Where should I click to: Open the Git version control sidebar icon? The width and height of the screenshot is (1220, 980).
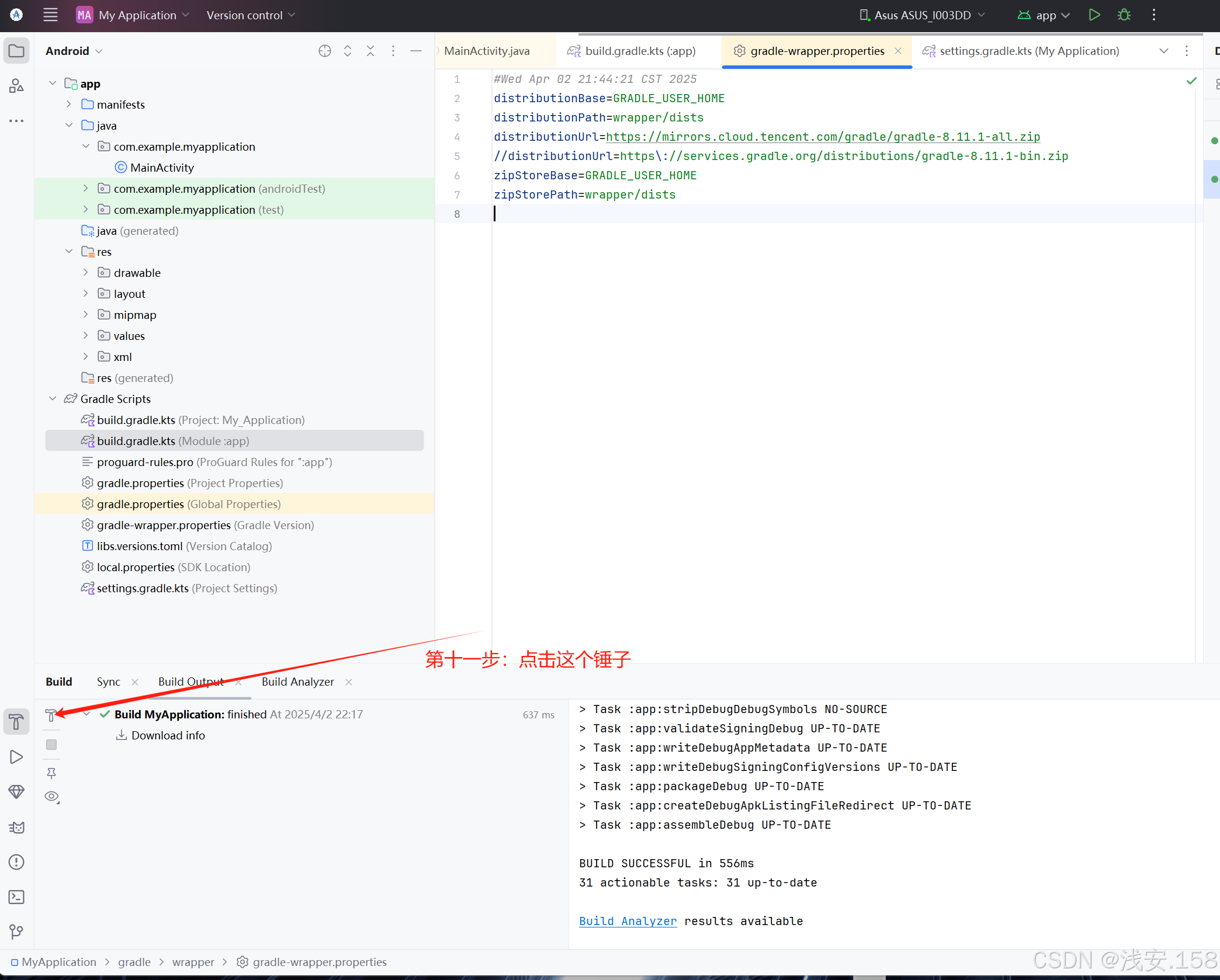16,932
